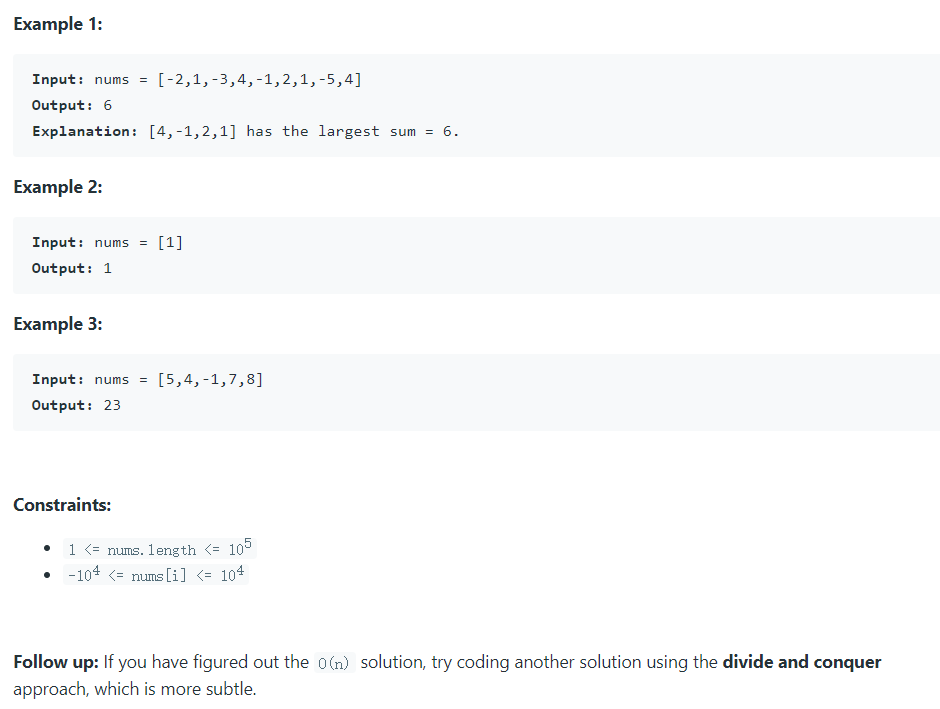The width and height of the screenshot is (940, 709).
Task: Click the bold Output label in Example 3
Action: (62, 406)
